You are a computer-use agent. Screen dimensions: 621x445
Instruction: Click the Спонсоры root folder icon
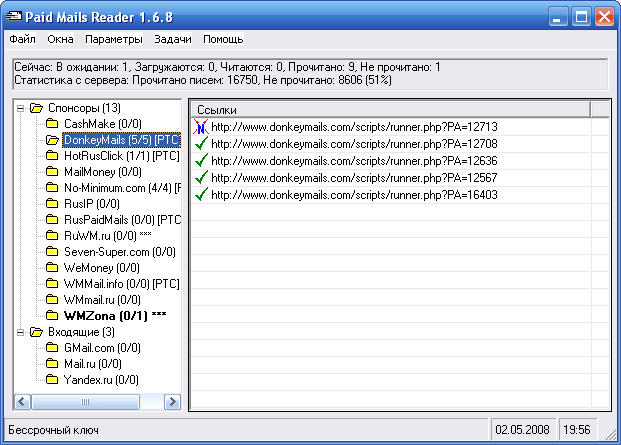pos(36,108)
